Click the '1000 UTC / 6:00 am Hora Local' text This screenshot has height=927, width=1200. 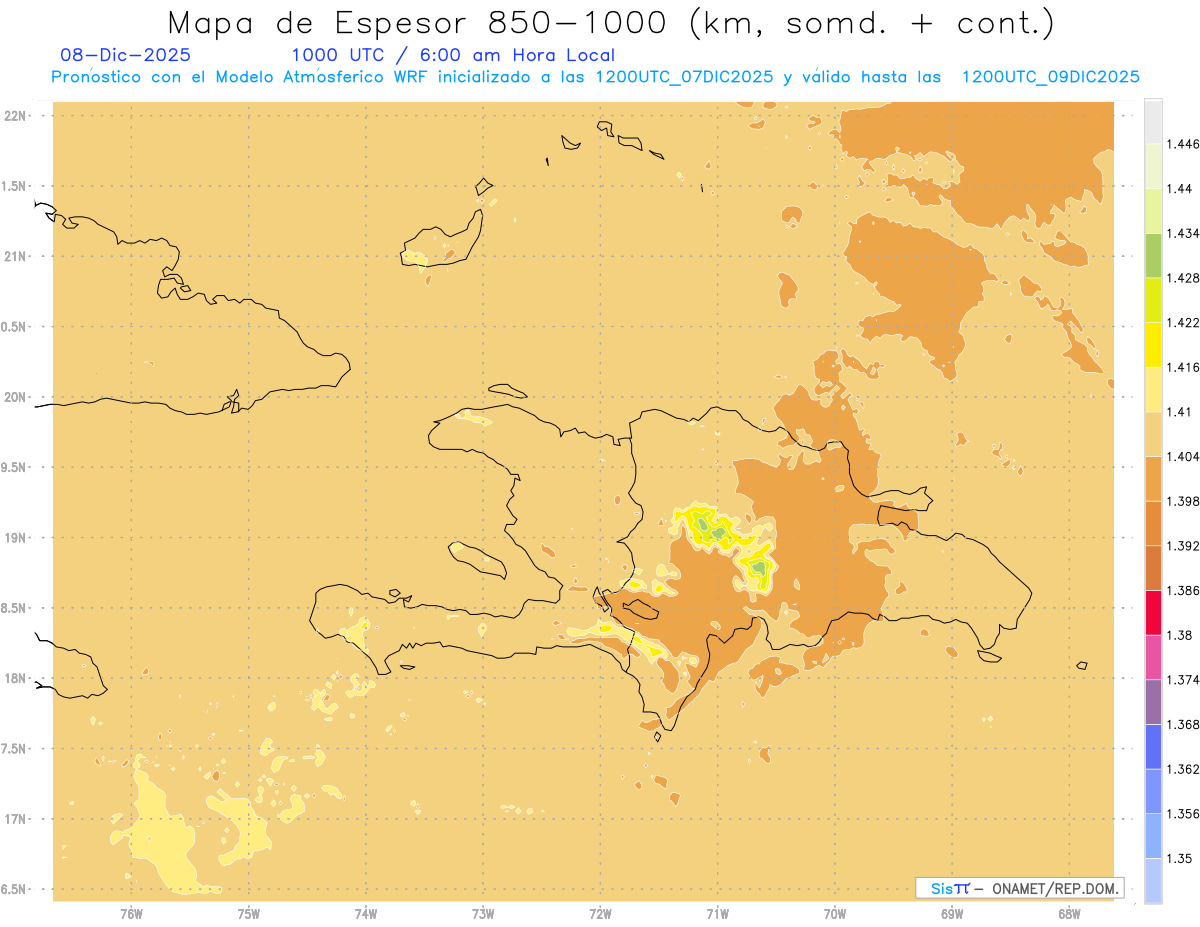(453, 55)
